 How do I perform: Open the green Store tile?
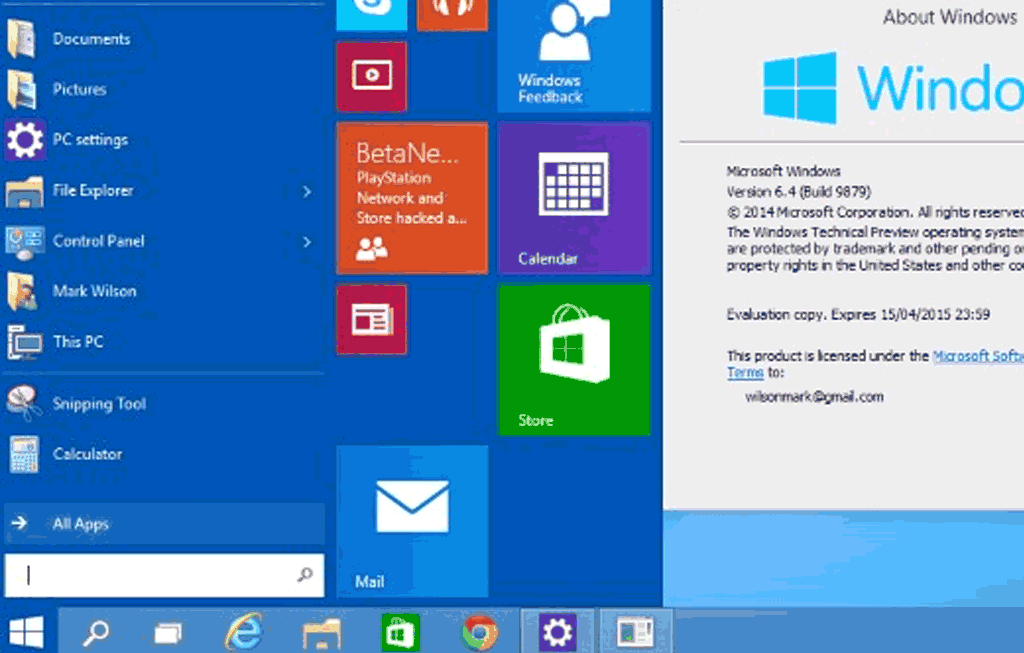coord(574,360)
